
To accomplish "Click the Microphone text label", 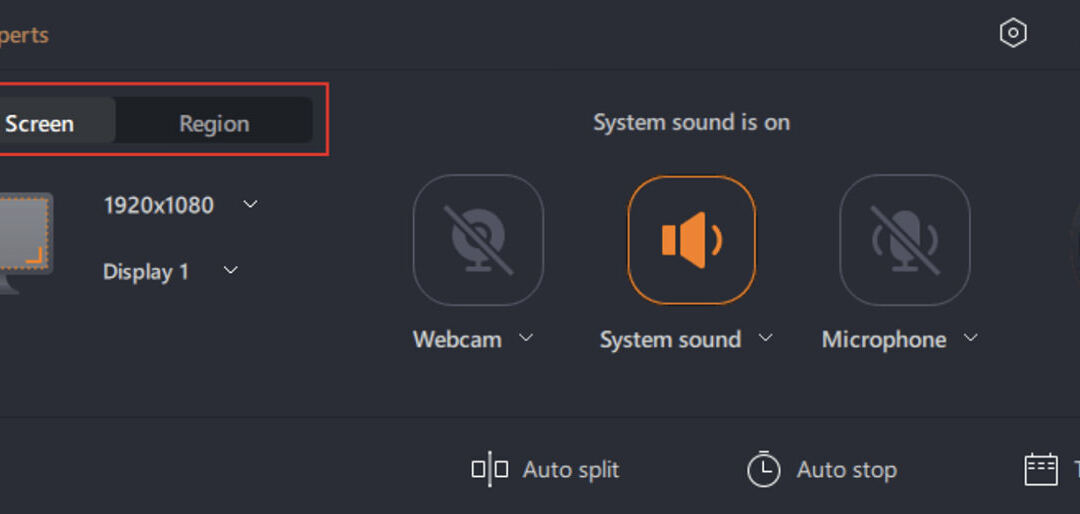I will tap(883, 339).
